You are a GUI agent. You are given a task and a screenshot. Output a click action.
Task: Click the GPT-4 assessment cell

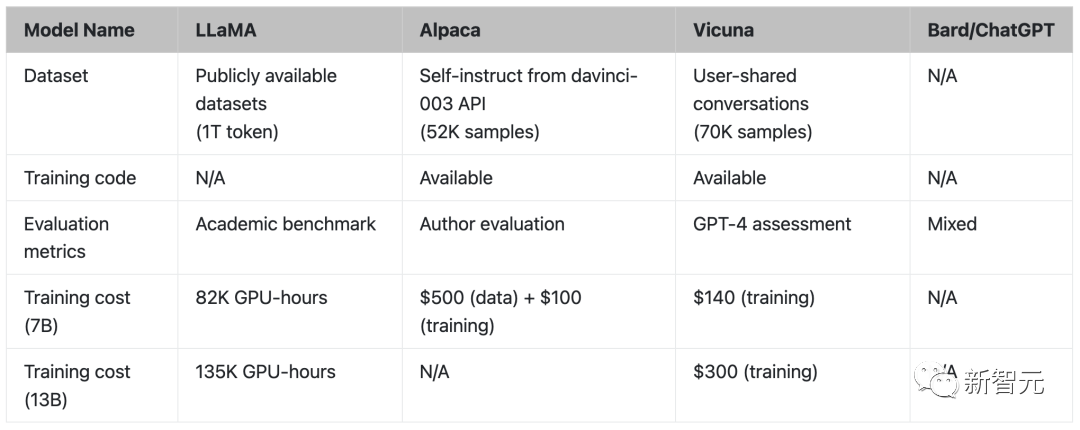pos(772,224)
